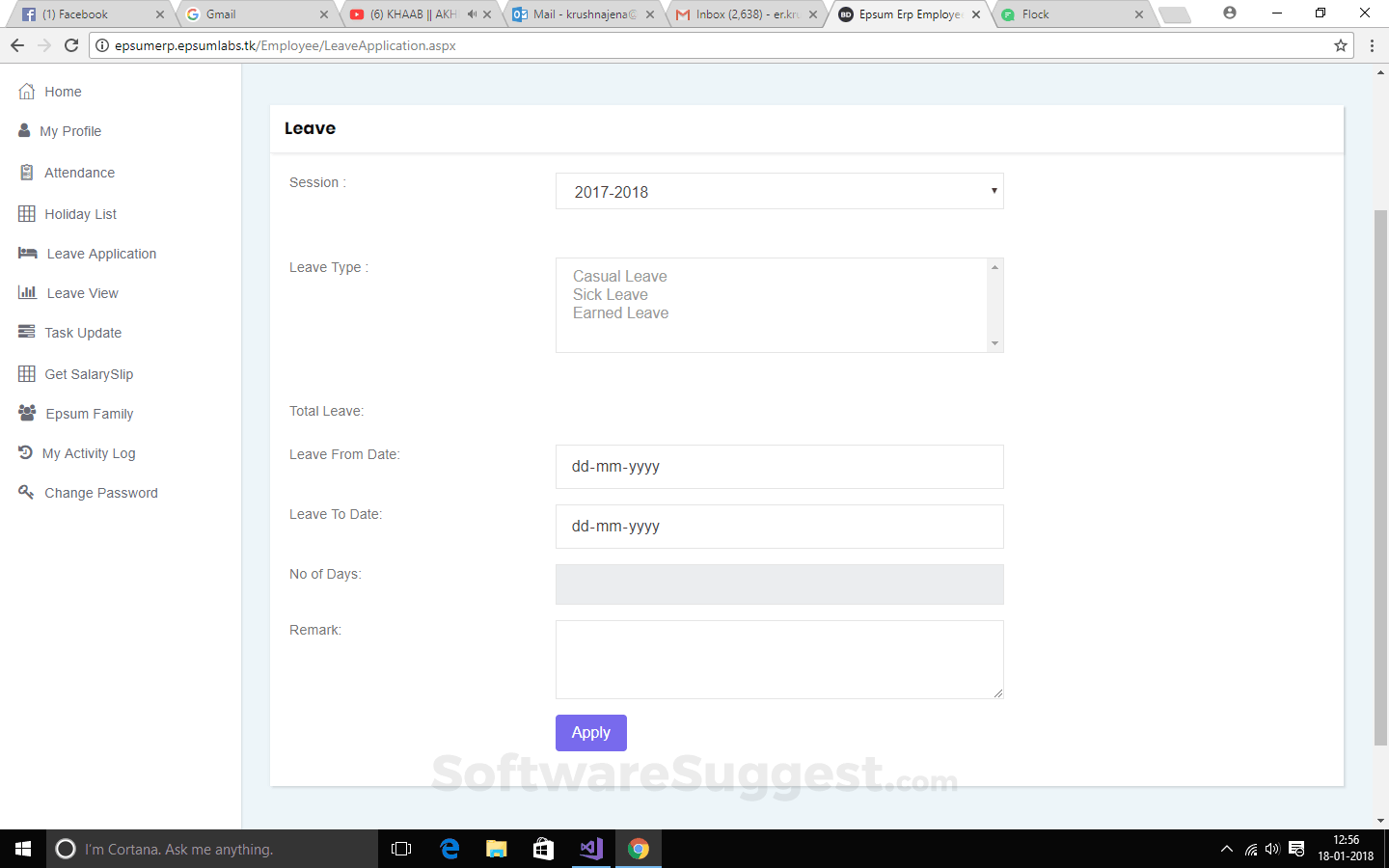The image size is (1389, 868).
Task: Open the Holiday List grid icon
Action: tap(26, 213)
